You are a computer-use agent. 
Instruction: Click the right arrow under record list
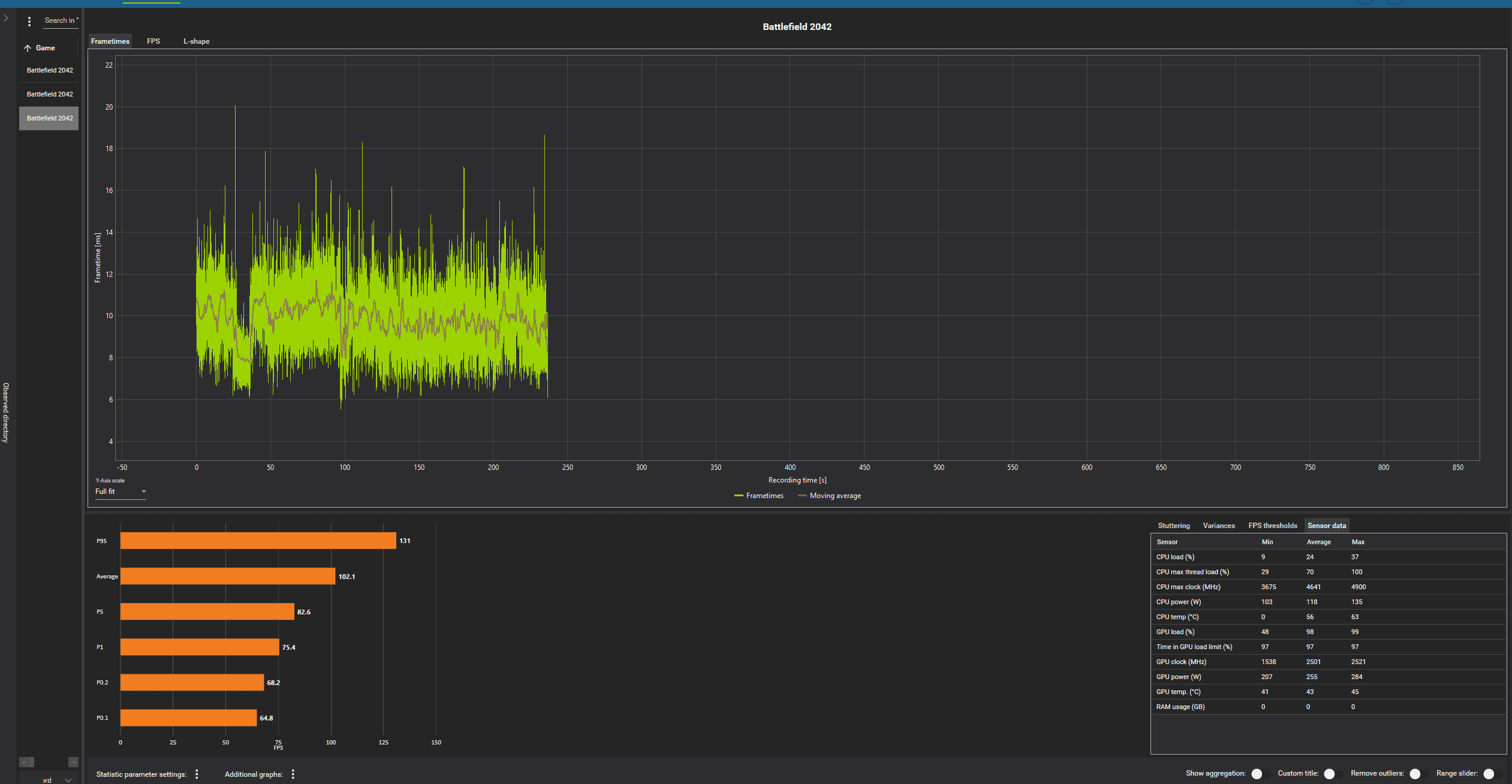(73, 762)
